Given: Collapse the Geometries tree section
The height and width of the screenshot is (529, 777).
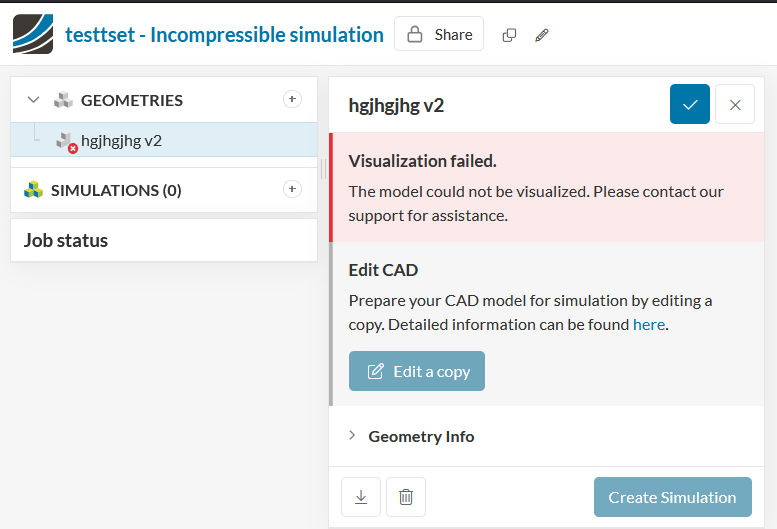Looking at the screenshot, I should [x=34, y=100].
